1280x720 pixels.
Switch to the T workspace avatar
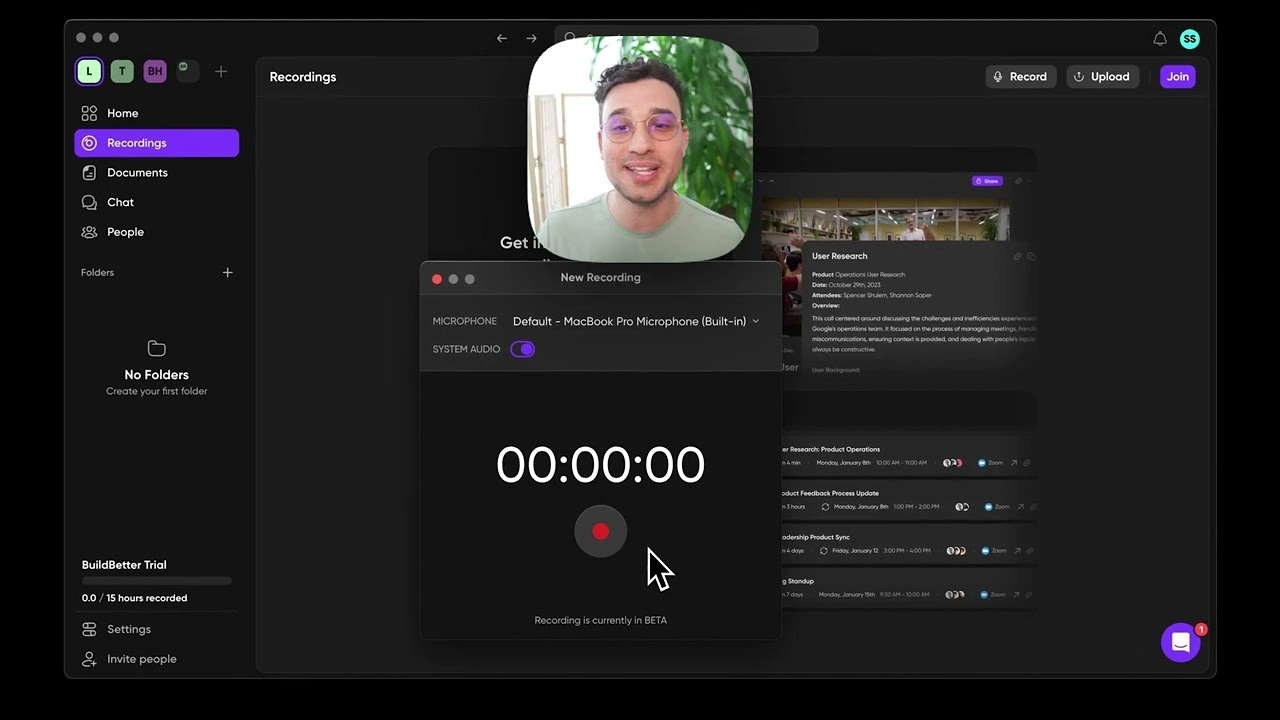tap(122, 71)
